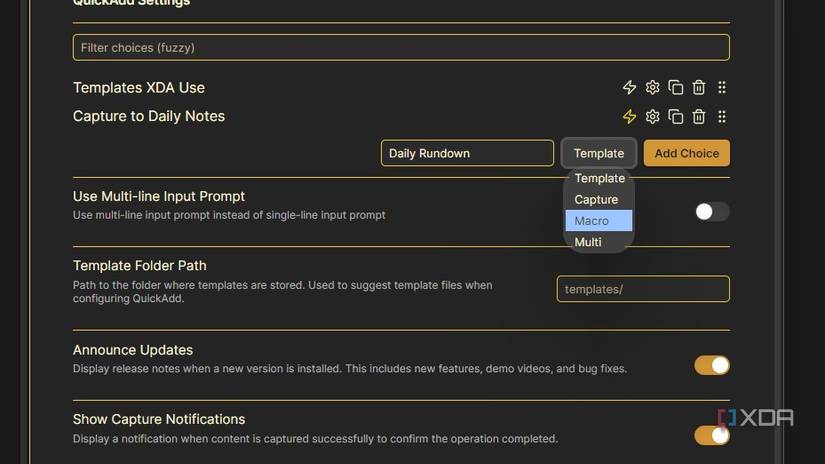Image resolution: width=825 pixels, height=464 pixels.
Task: Open settings gear for Templates XDA Use
Action: coord(653,88)
